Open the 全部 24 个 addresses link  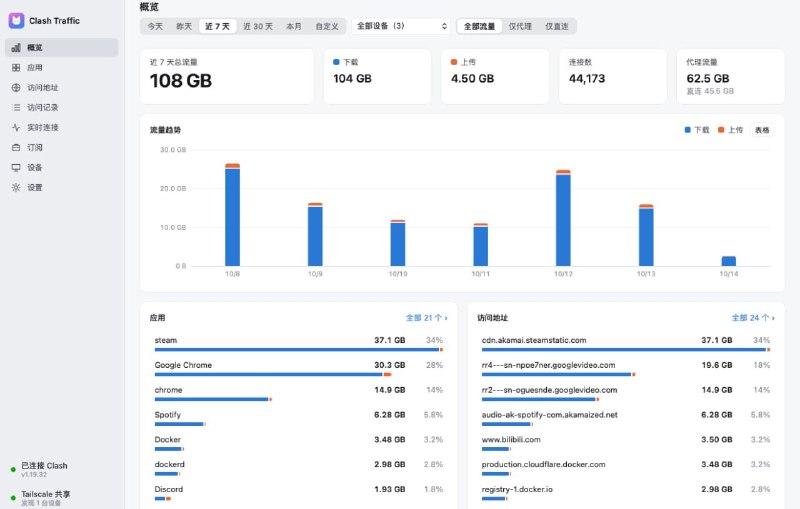point(753,318)
